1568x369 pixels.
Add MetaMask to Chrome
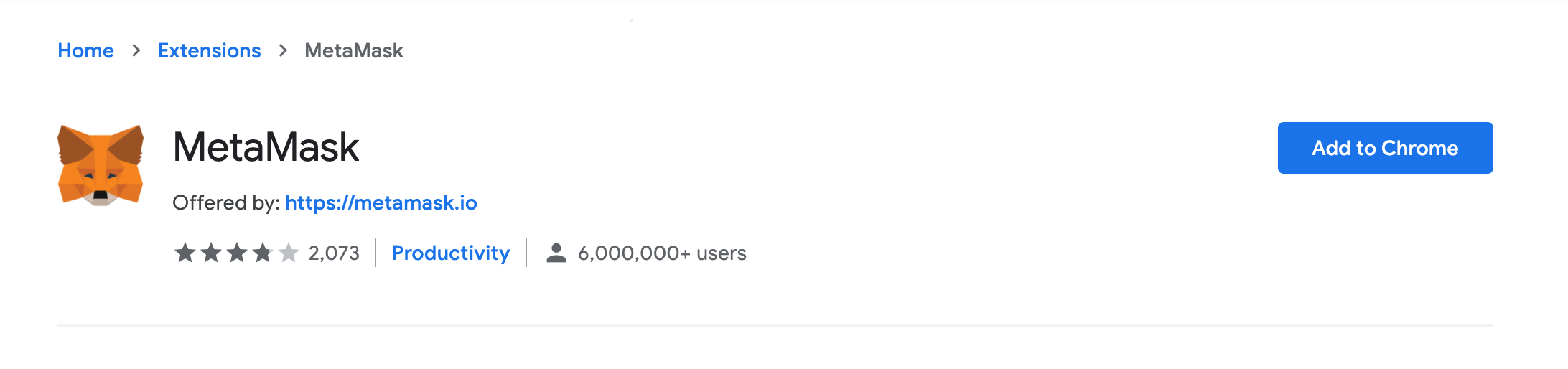(x=1385, y=148)
